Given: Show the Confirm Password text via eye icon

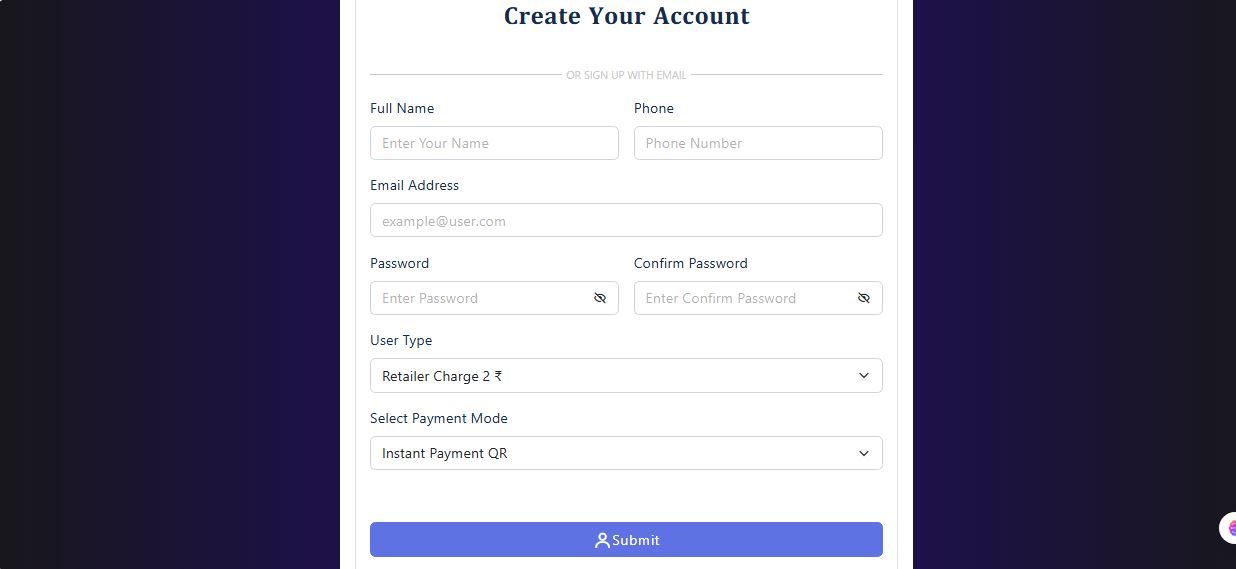Looking at the screenshot, I should pos(864,298).
